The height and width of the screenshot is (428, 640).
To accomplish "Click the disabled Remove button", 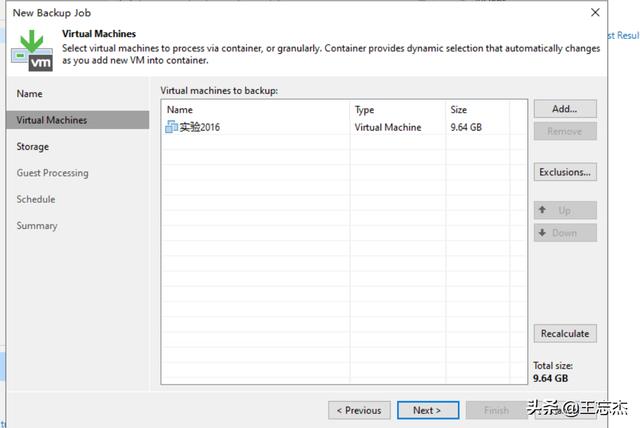I will (565, 131).
